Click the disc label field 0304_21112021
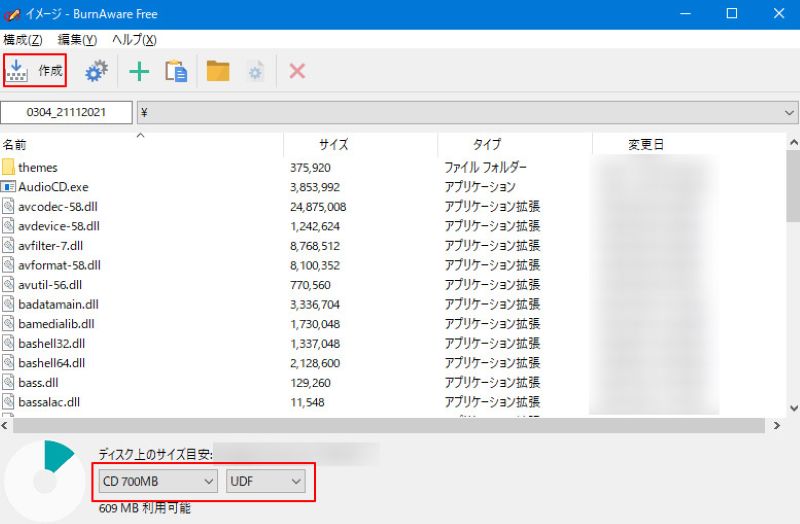 pos(66,112)
